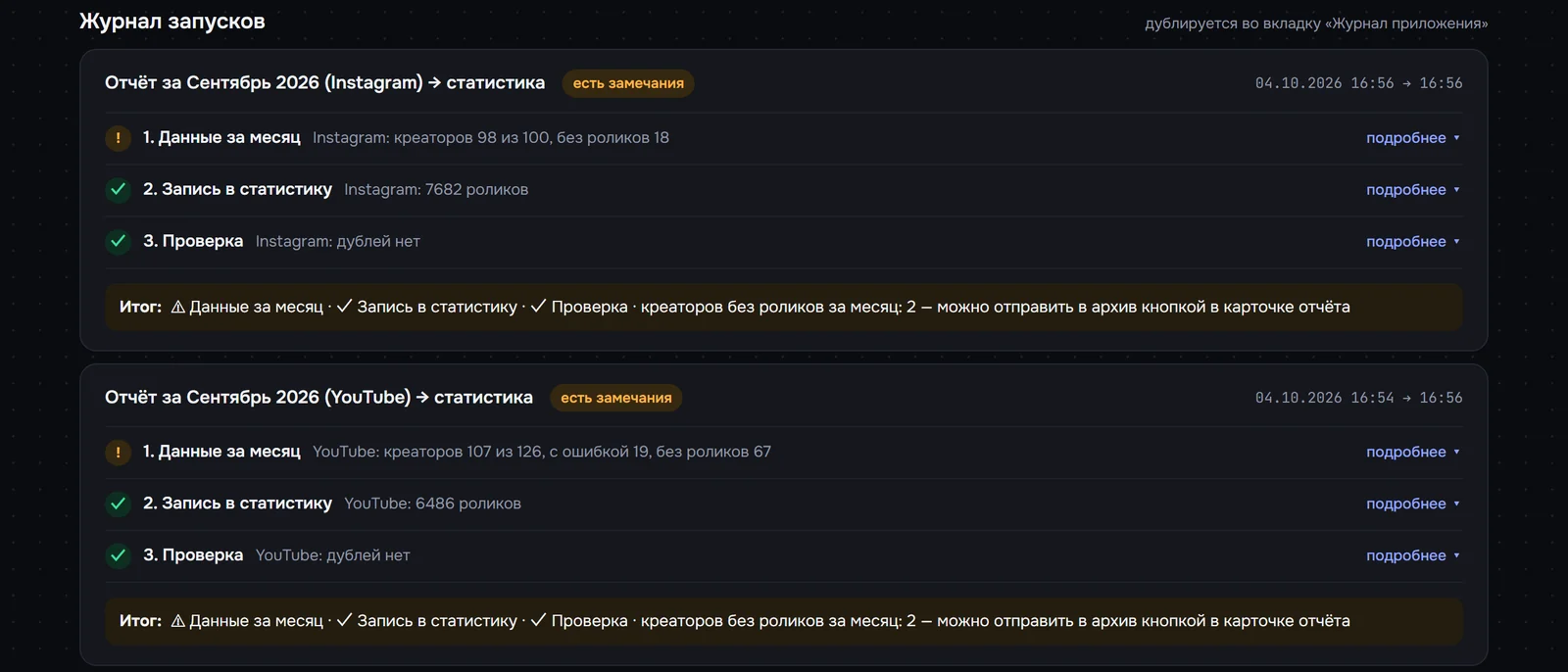
Task: Click text 'Instagram: креаторов 98 из 100, без роликов 18'
Action: pos(491,138)
